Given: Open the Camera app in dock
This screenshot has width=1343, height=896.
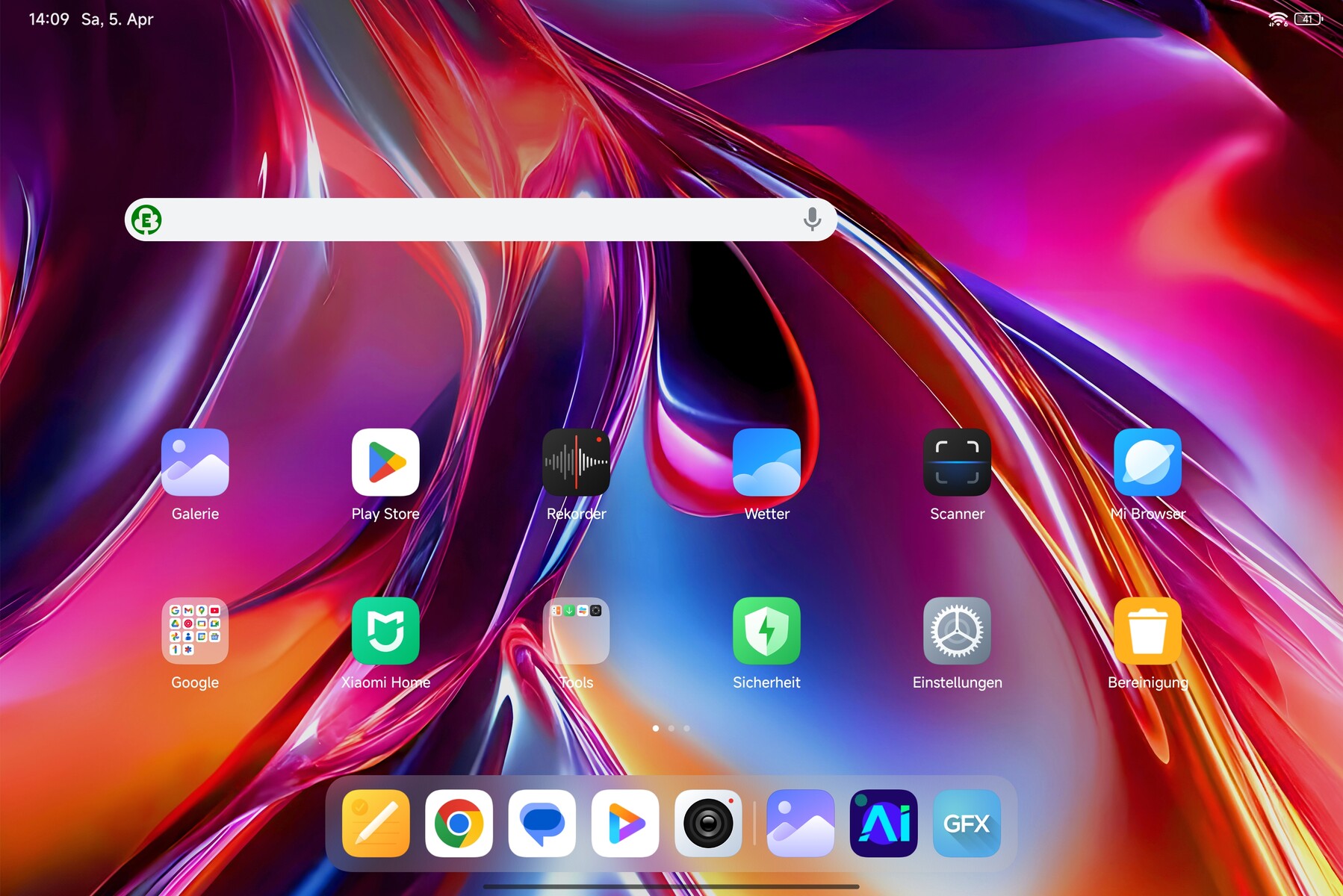Looking at the screenshot, I should [708, 824].
